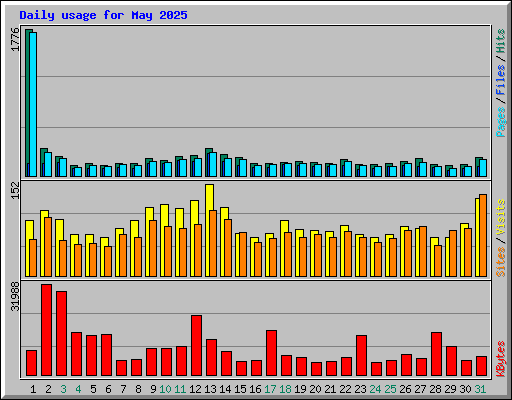
Task: Select green weekend day label 10
Action: pos(165,389)
